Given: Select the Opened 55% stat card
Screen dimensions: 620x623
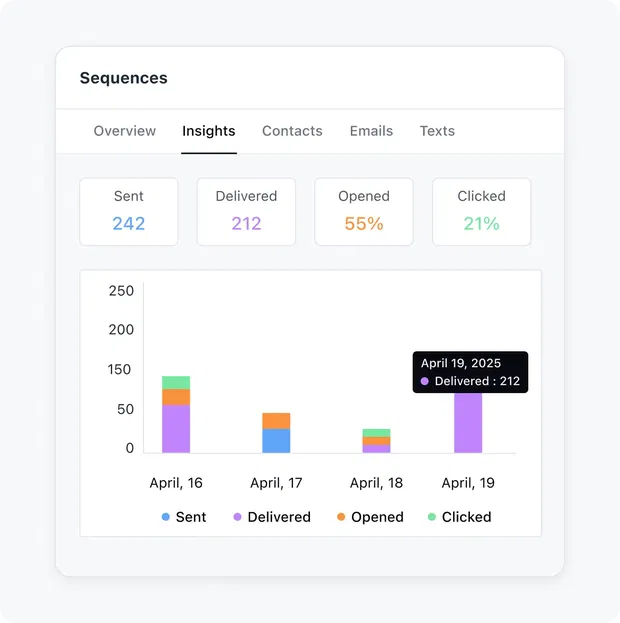Looking at the screenshot, I should [364, 212].
